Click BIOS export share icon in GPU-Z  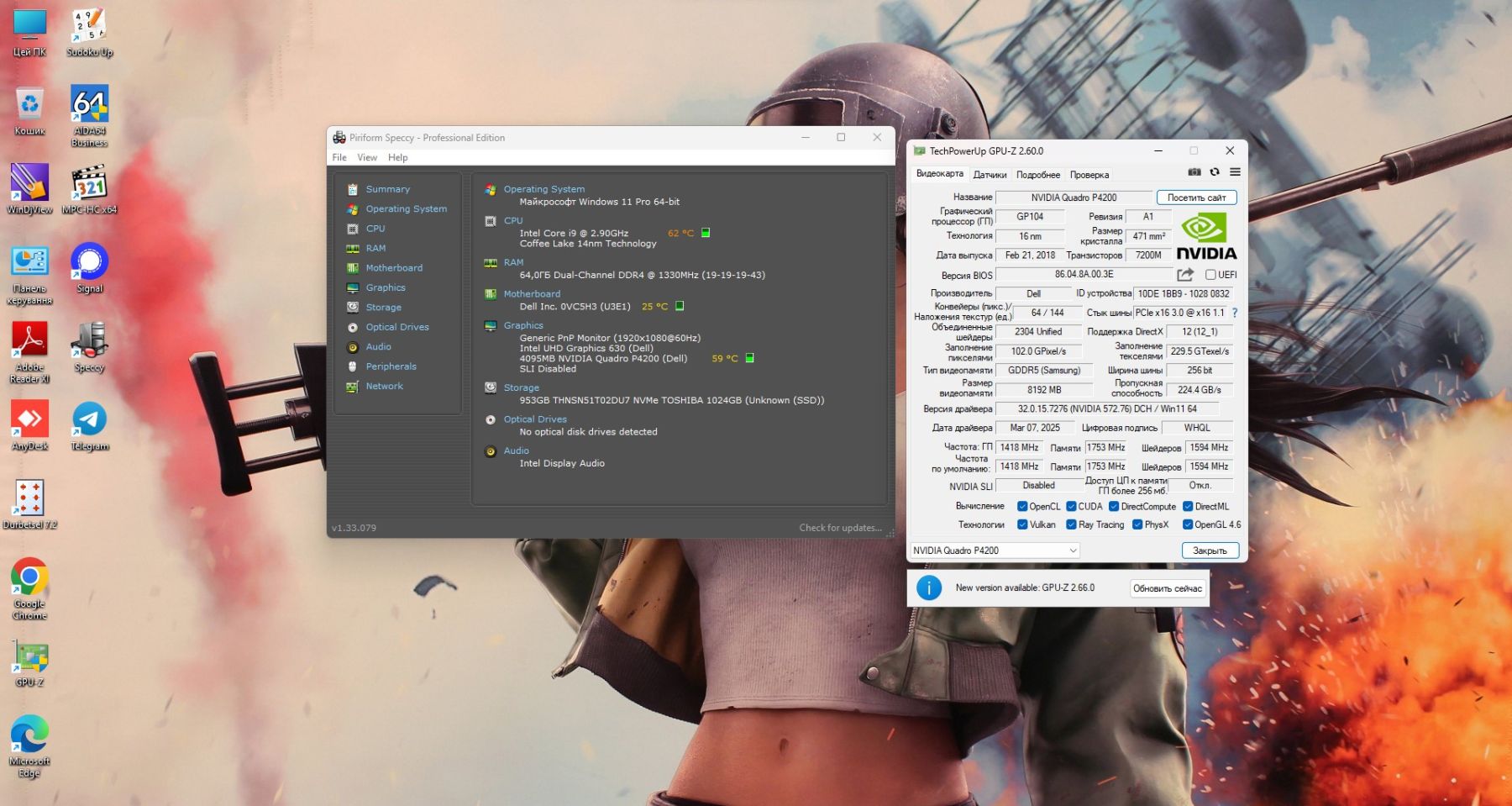(x=1185, y=275)
